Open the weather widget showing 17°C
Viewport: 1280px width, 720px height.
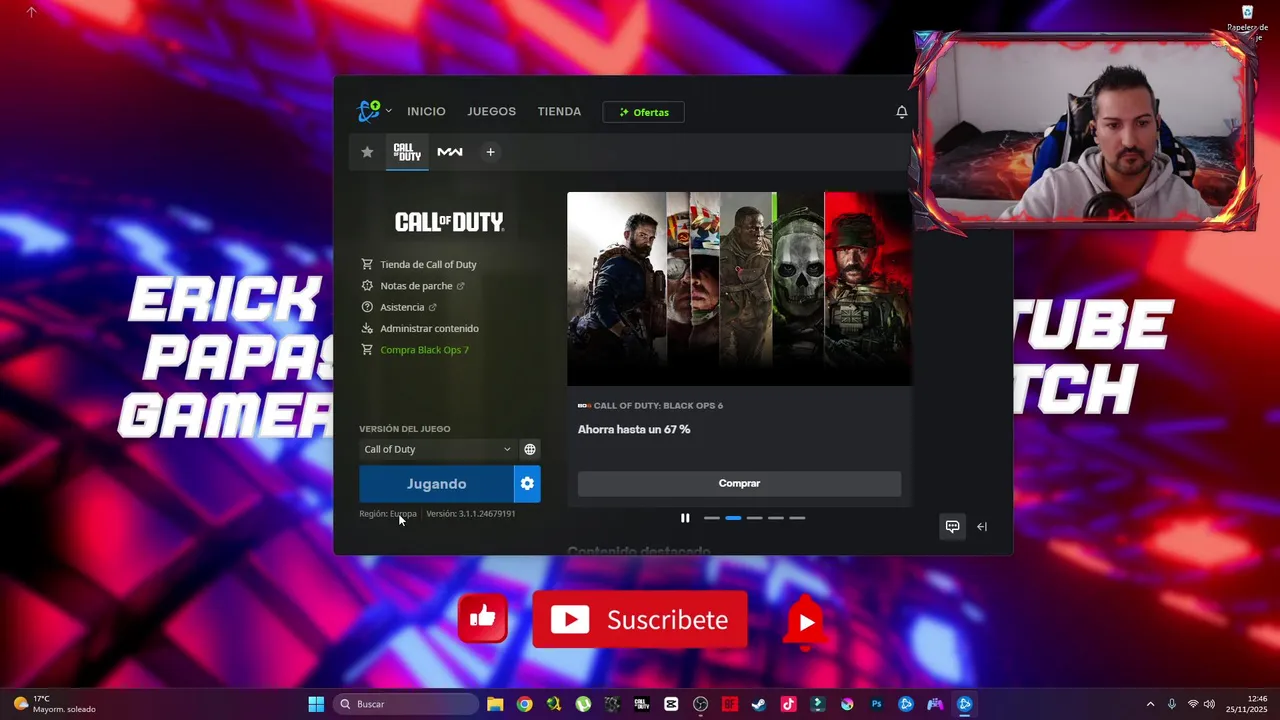(55, 704)
